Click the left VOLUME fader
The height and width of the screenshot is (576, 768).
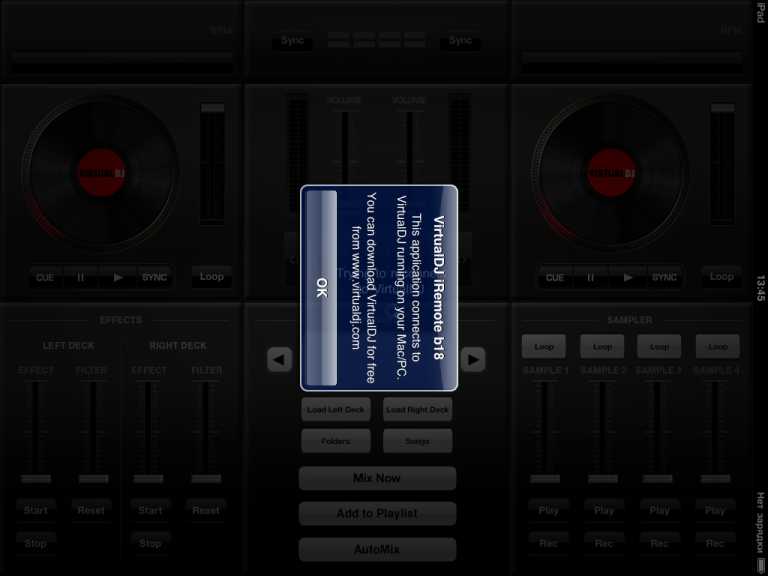(345, 147)
